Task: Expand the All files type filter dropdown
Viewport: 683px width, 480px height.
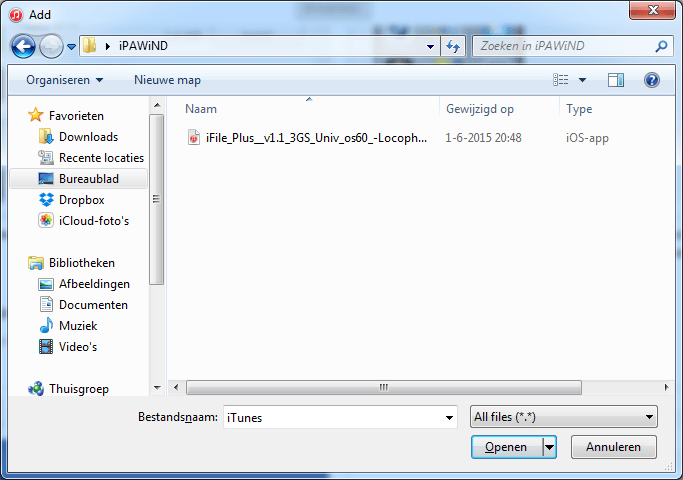Action: pyautogui.click(x=564, y=417)
